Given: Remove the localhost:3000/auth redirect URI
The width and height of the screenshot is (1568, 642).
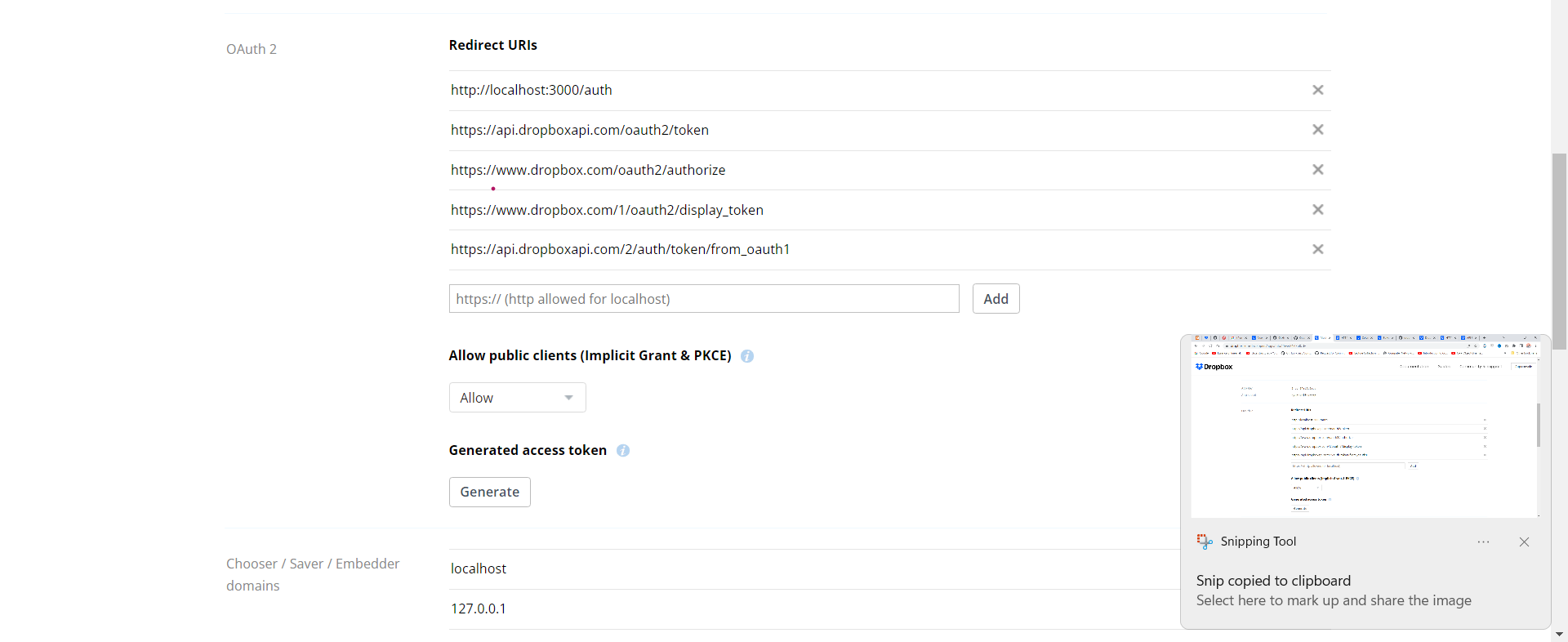Looking at the screenshot, I should point(1317,90).
